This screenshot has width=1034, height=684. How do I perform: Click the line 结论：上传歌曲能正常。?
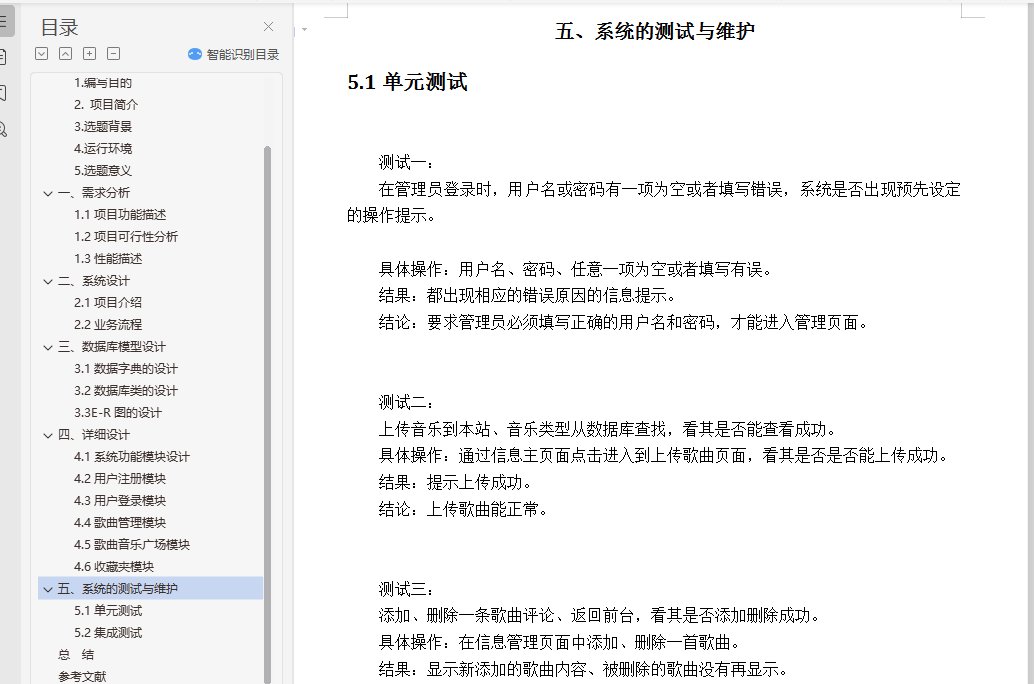[x=463, y=509]
